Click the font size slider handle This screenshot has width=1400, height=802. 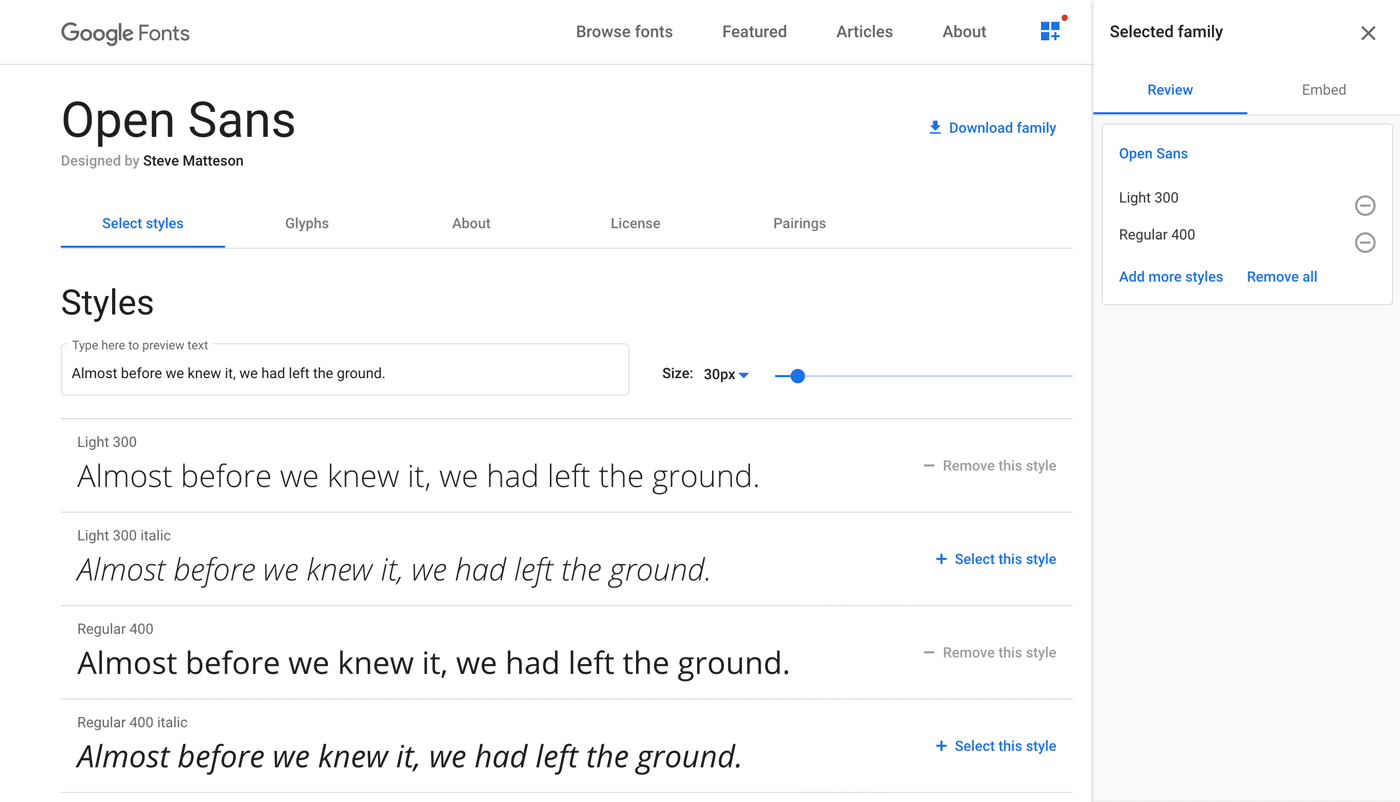pos(797,376)
